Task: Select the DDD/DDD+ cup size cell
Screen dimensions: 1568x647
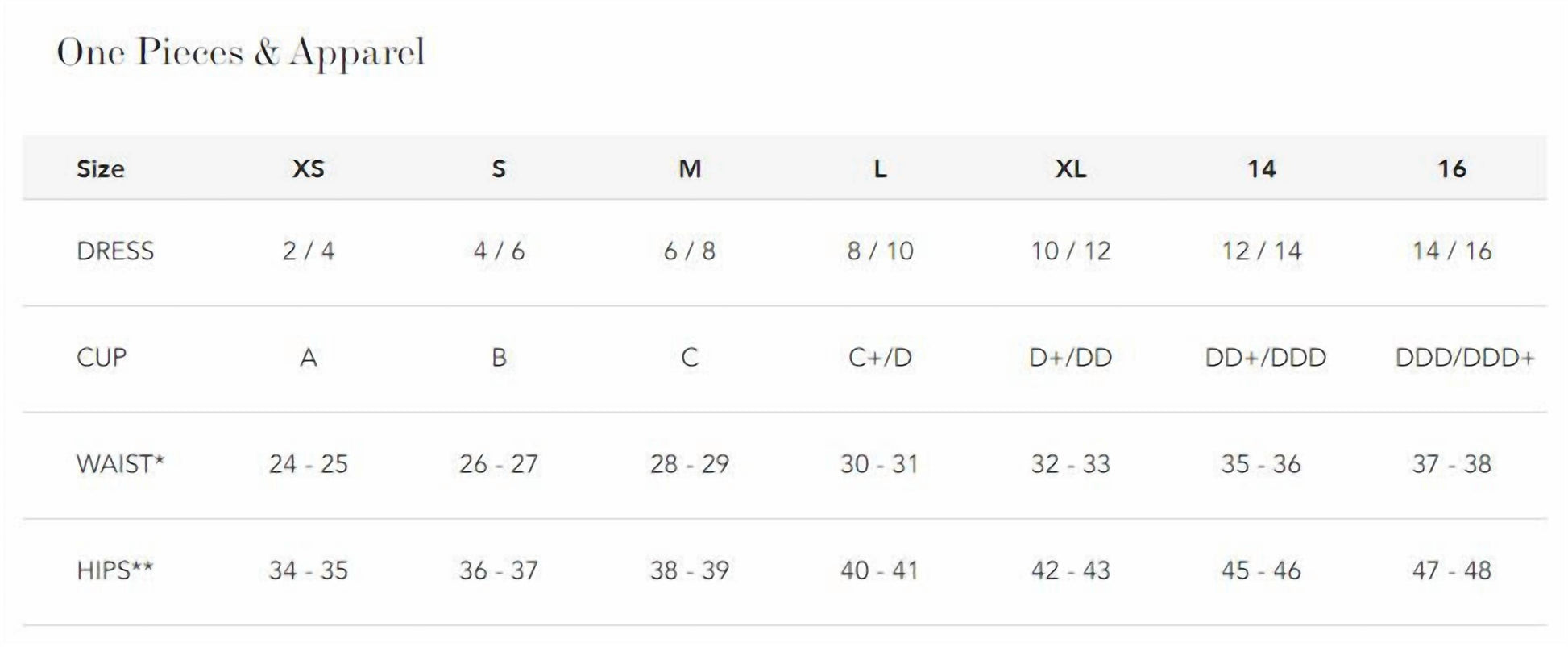Action: tap(1465, 358)
